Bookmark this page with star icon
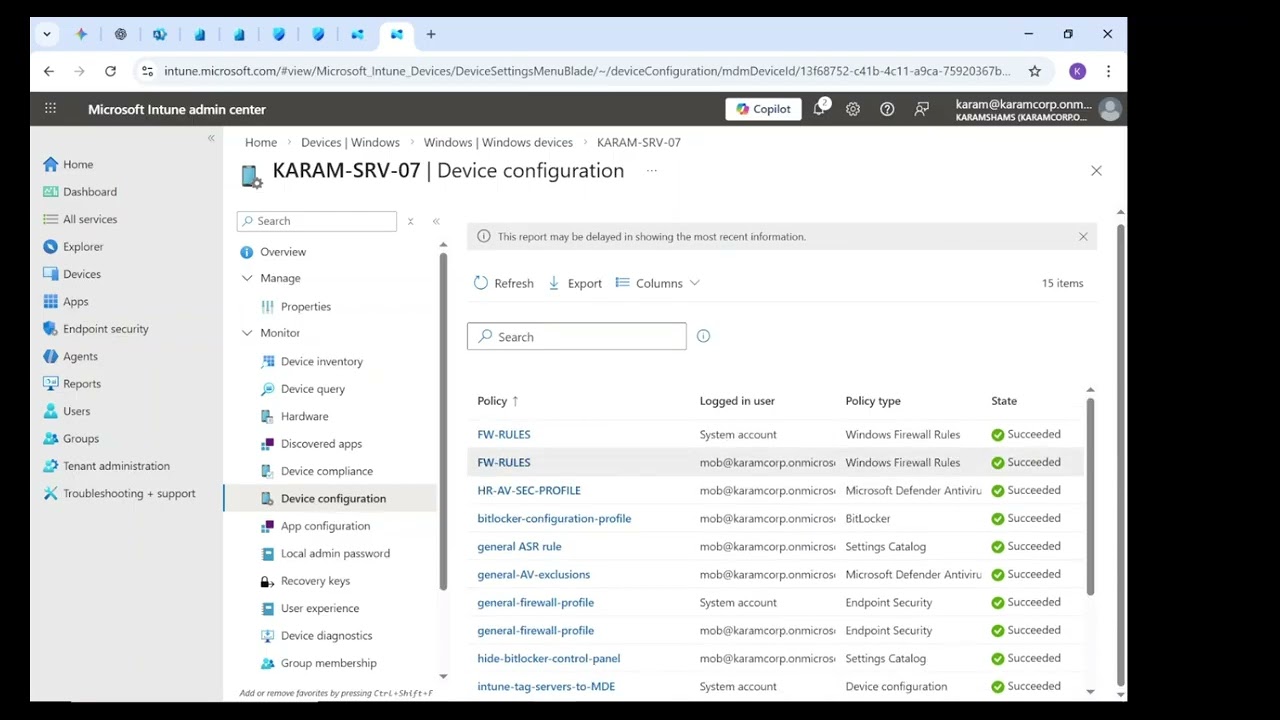The width and height of the screenshot is (1280, 720). pyautogui.click(x=1035, y=71)
